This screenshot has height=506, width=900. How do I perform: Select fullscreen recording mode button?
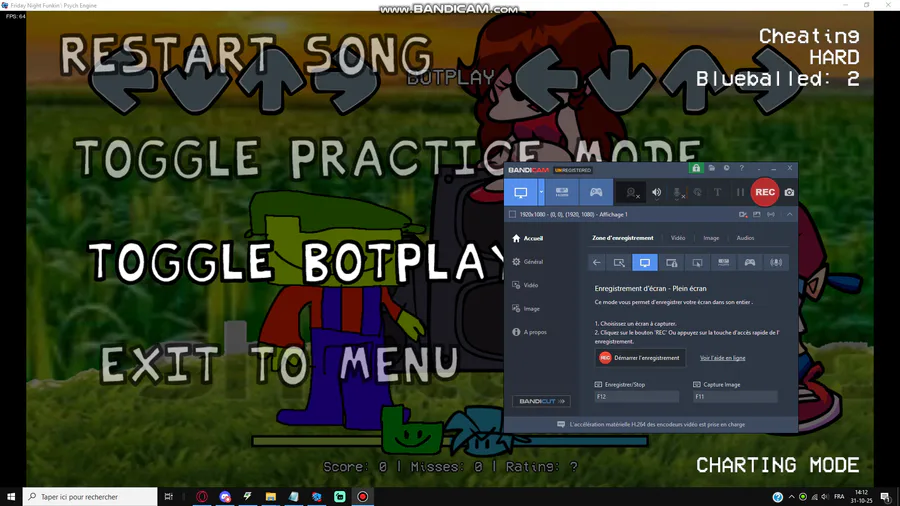coord(645,263)
